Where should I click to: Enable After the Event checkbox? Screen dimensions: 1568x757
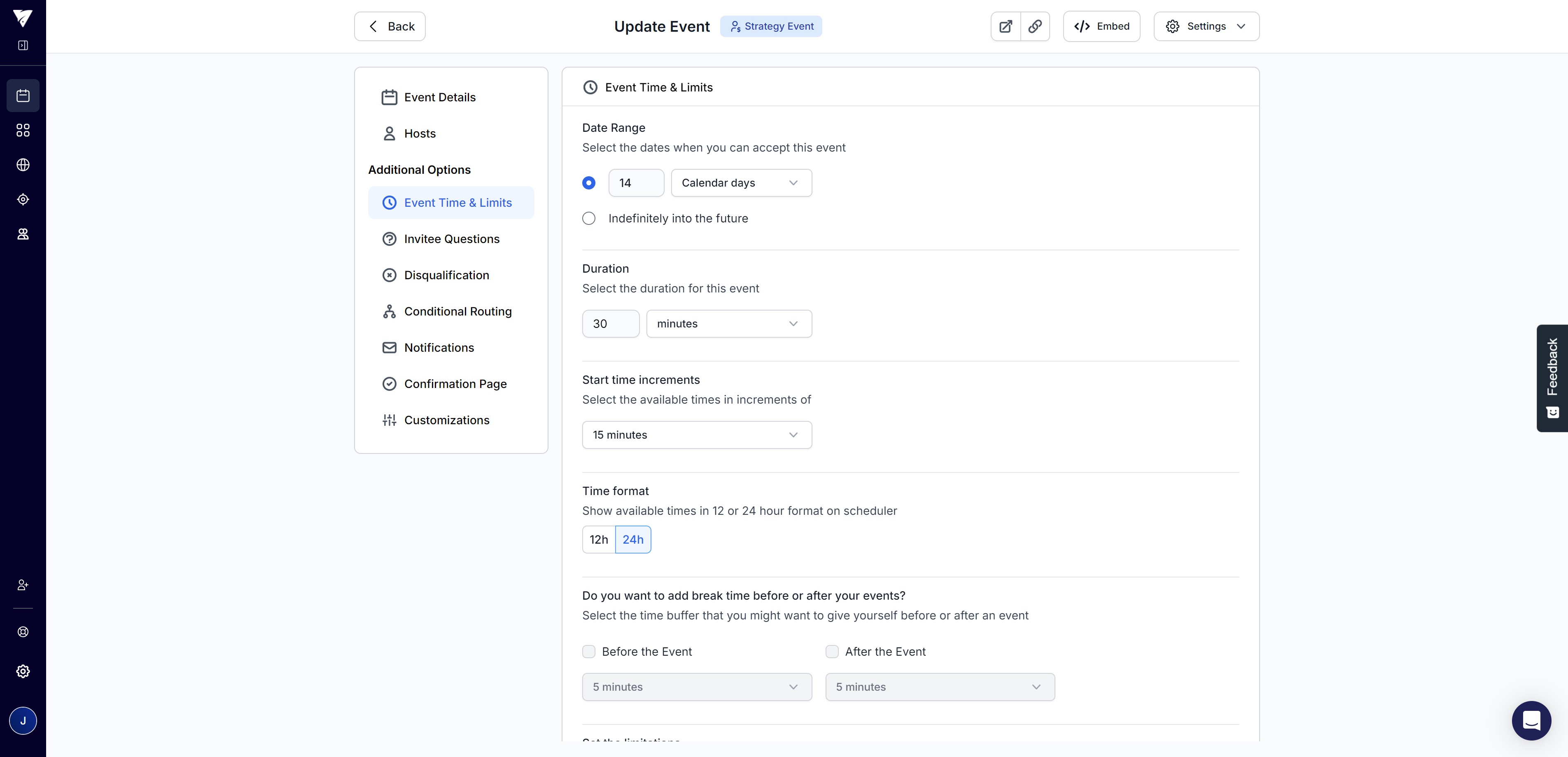click(x=831, y=652)
